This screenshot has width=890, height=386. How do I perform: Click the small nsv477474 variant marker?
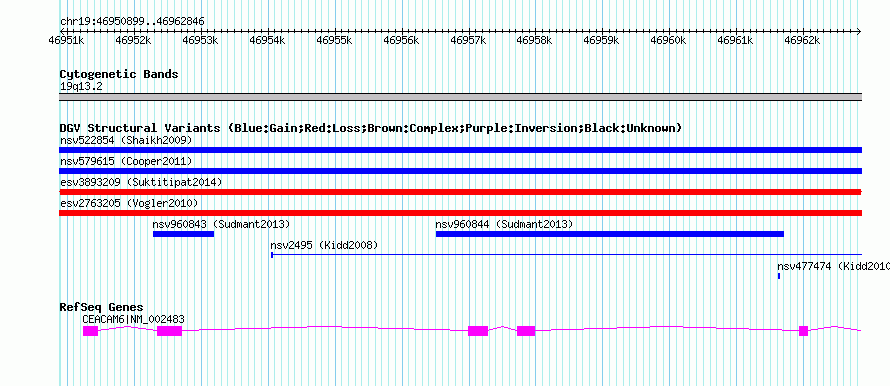[779, 276]
